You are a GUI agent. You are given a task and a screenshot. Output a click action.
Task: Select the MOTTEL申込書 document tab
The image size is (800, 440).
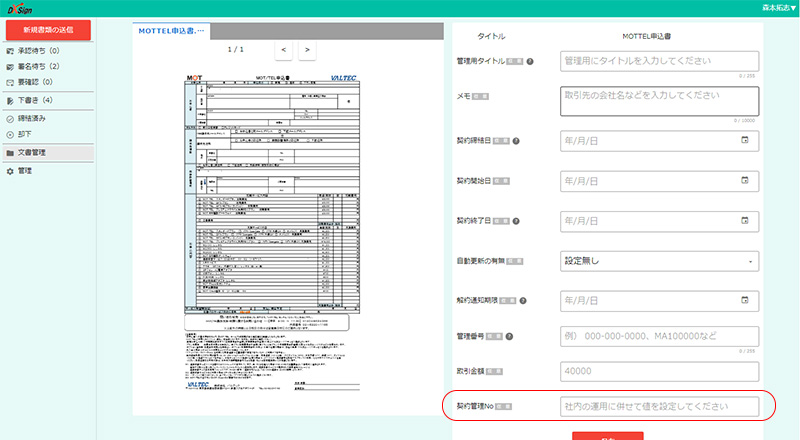[171, 31]
